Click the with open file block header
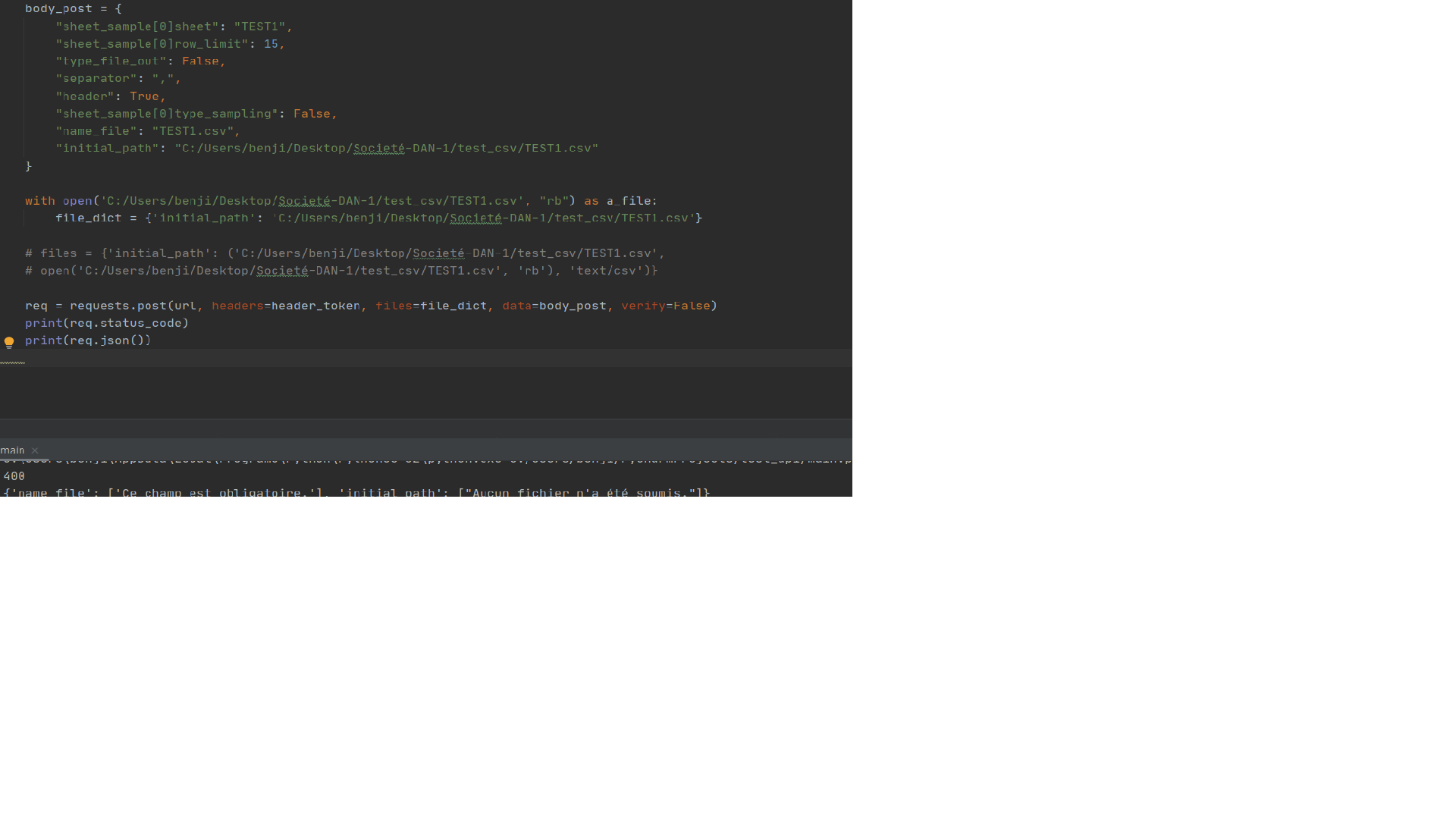1456x819 pixels. pyautogui.click(x=340, y=201)
